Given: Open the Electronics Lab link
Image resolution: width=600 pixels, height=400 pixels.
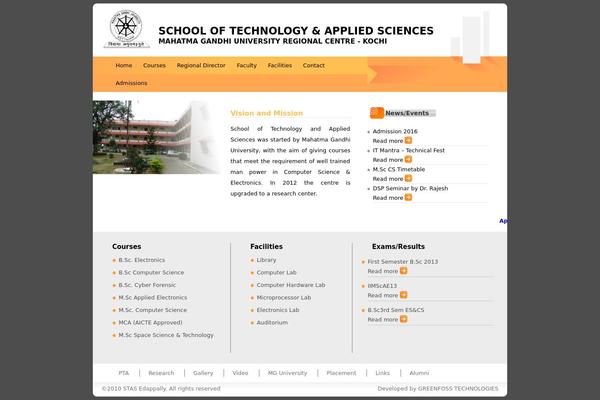Looking at the screenshot, I should [x=278, y=310].
